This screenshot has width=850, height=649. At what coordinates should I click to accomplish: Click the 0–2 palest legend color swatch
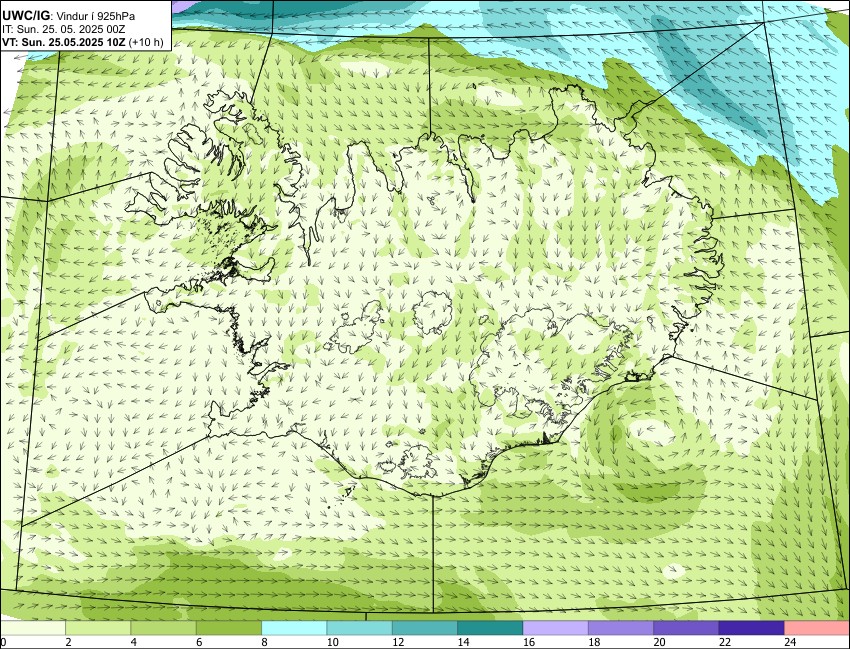(33, 628)
